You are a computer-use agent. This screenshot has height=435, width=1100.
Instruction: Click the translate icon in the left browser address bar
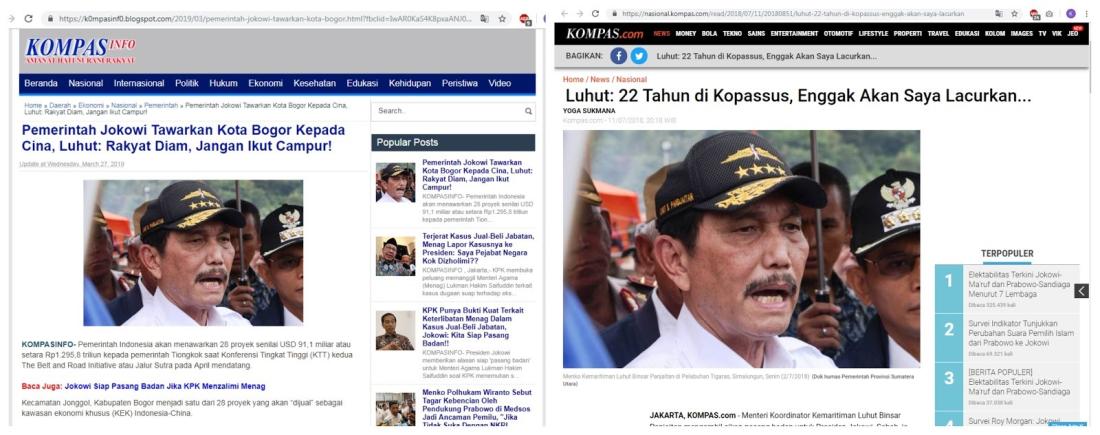click(484, 19)
